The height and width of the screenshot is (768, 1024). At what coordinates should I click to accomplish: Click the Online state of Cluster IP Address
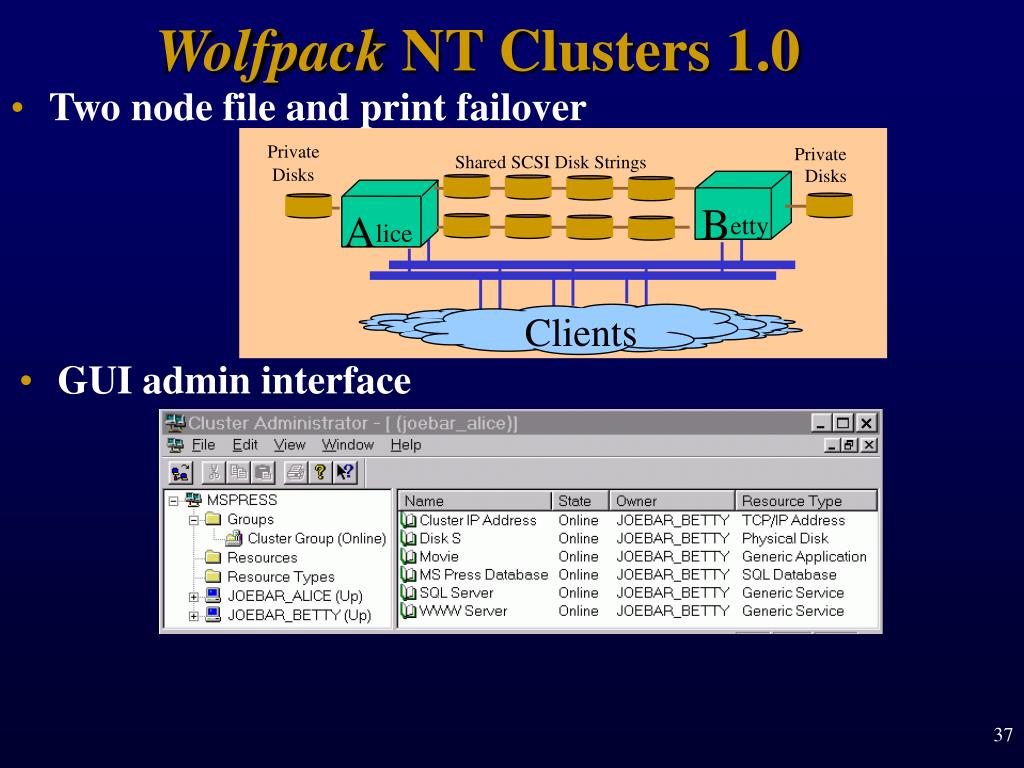point(579,520)
